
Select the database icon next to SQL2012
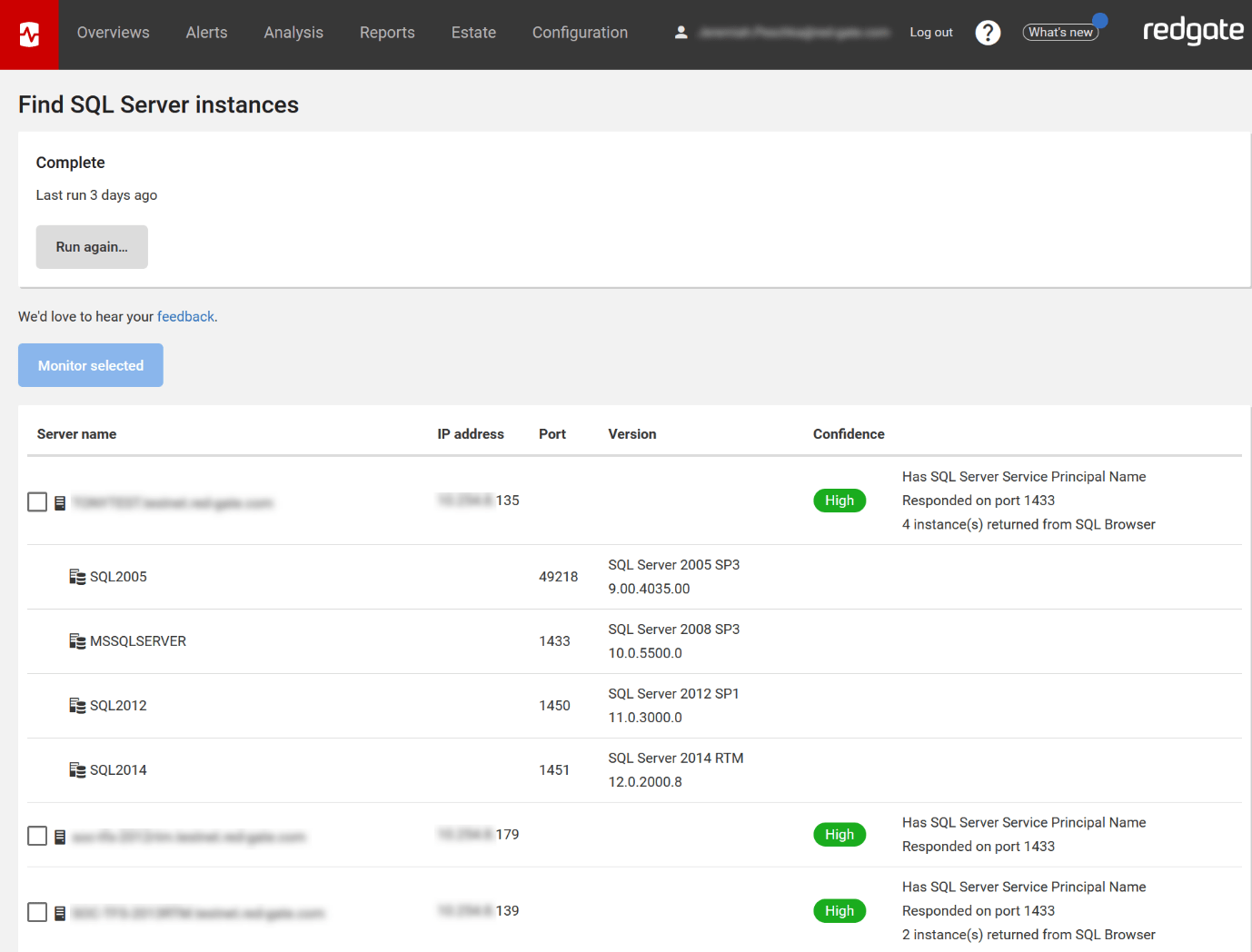click(77, 705)
